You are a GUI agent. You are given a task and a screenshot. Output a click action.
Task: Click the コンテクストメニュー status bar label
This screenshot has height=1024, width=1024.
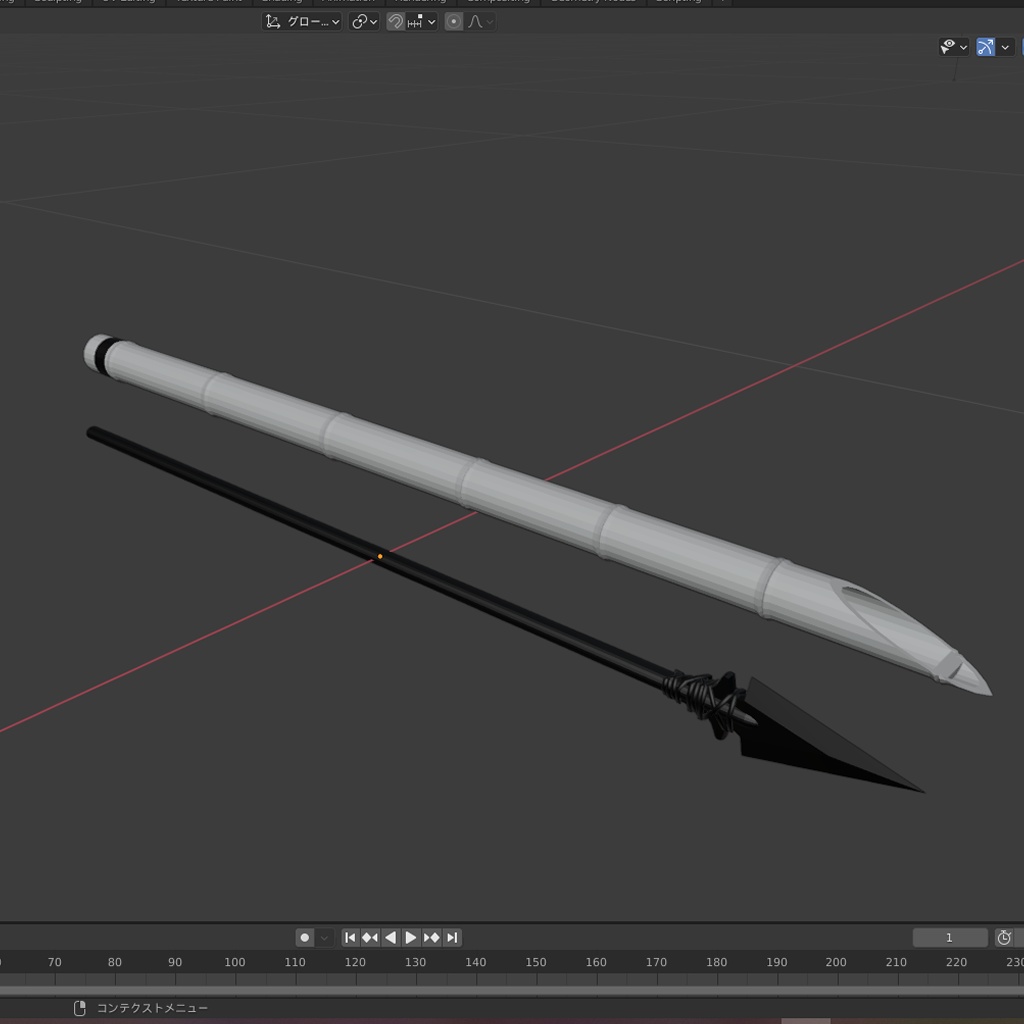[152, 1008]
